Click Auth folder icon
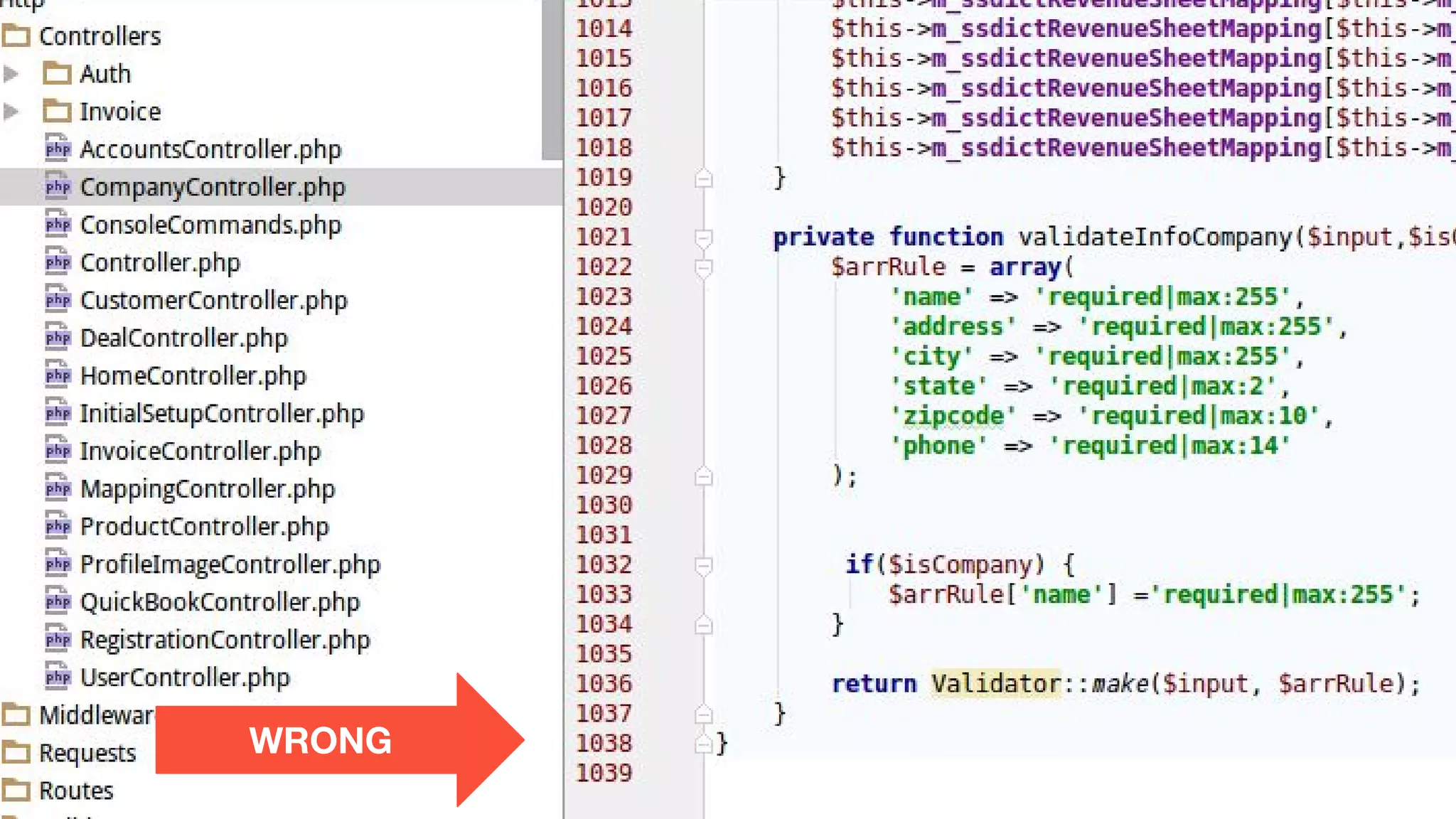 coord(57,73)
